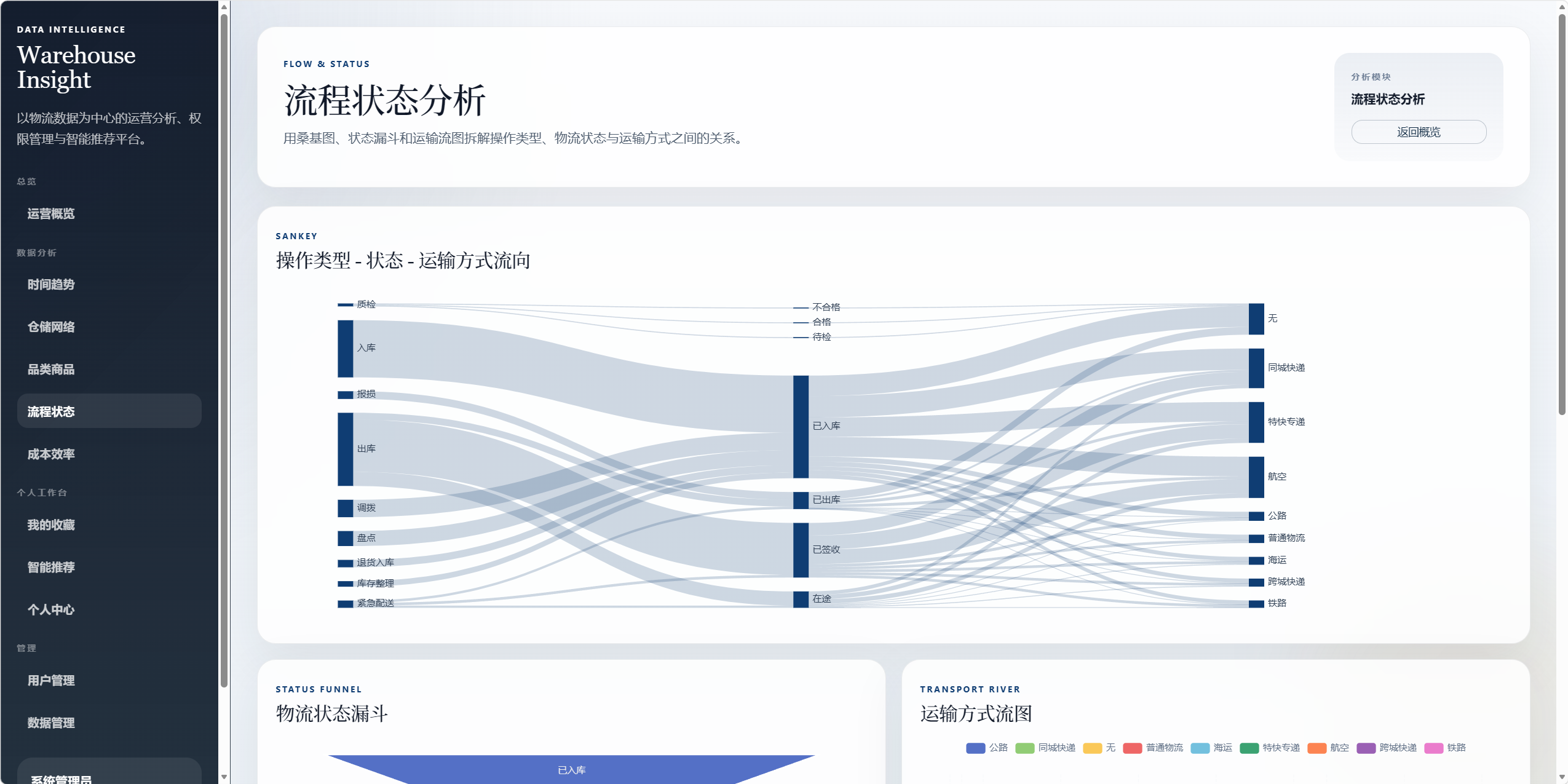The width and height of the screenshot is (1568, 784).
Task: Click the 铁路 pink legend swatch
Action: [1433, 748]
